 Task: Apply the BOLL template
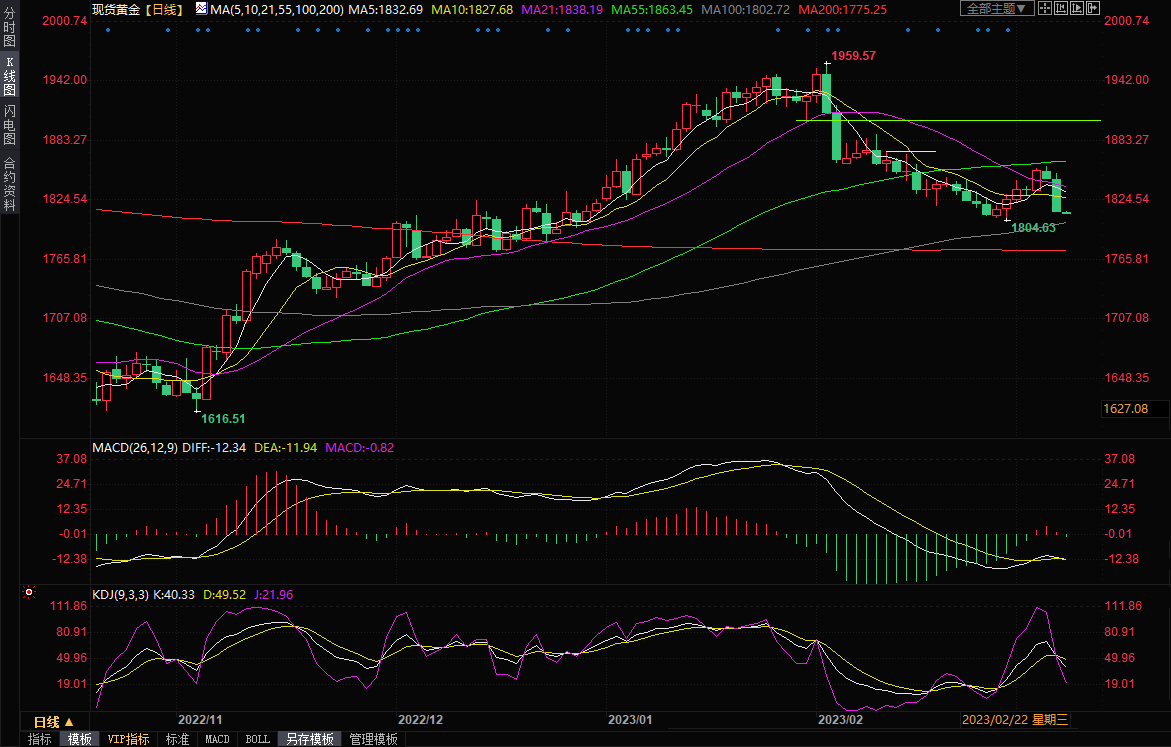pos(257,740)
